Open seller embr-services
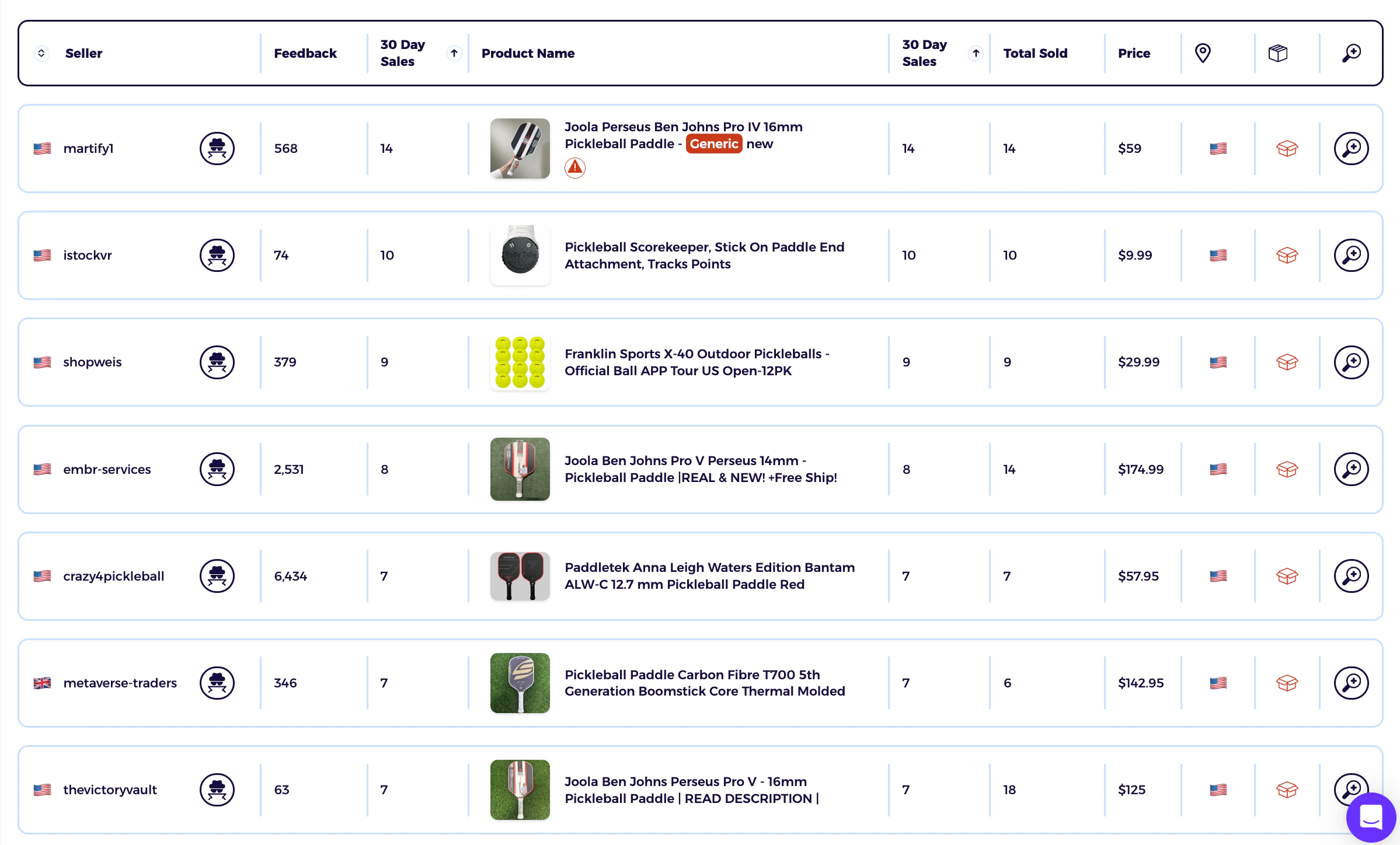This screenshot has width=1400, height=845. [107, 469]
